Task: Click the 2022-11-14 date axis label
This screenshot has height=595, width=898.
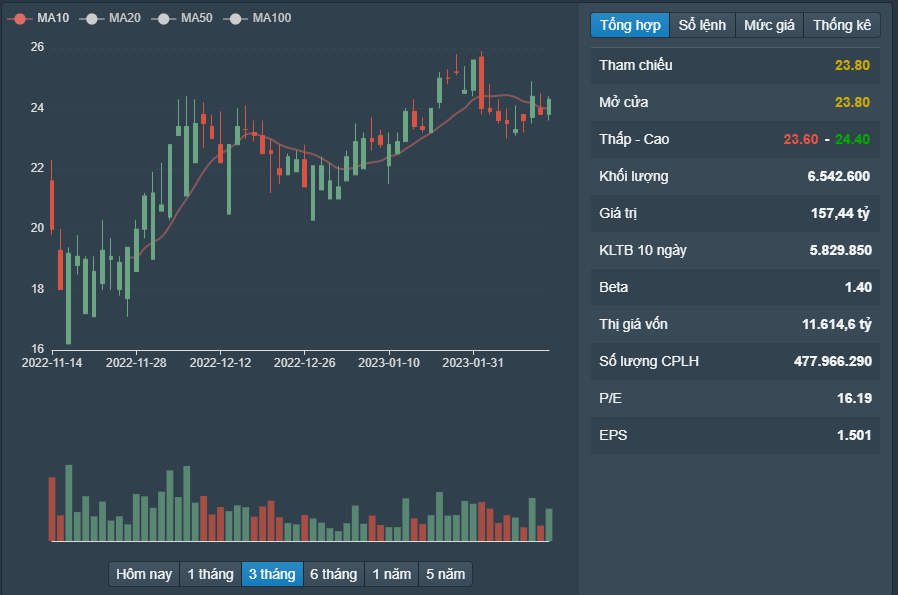Action: point(52,363)
